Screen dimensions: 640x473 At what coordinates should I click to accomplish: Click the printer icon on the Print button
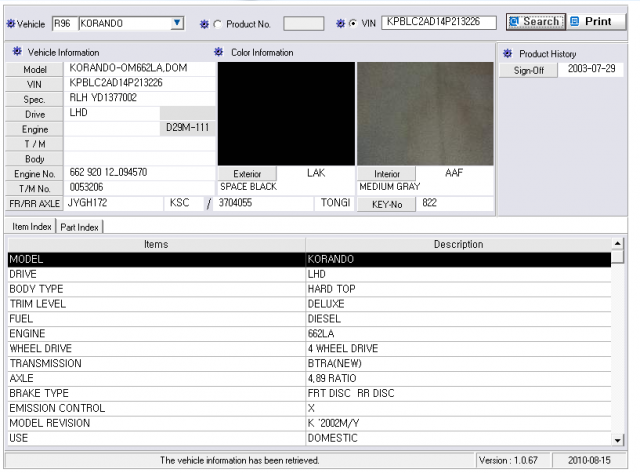[x=575, y=21]
